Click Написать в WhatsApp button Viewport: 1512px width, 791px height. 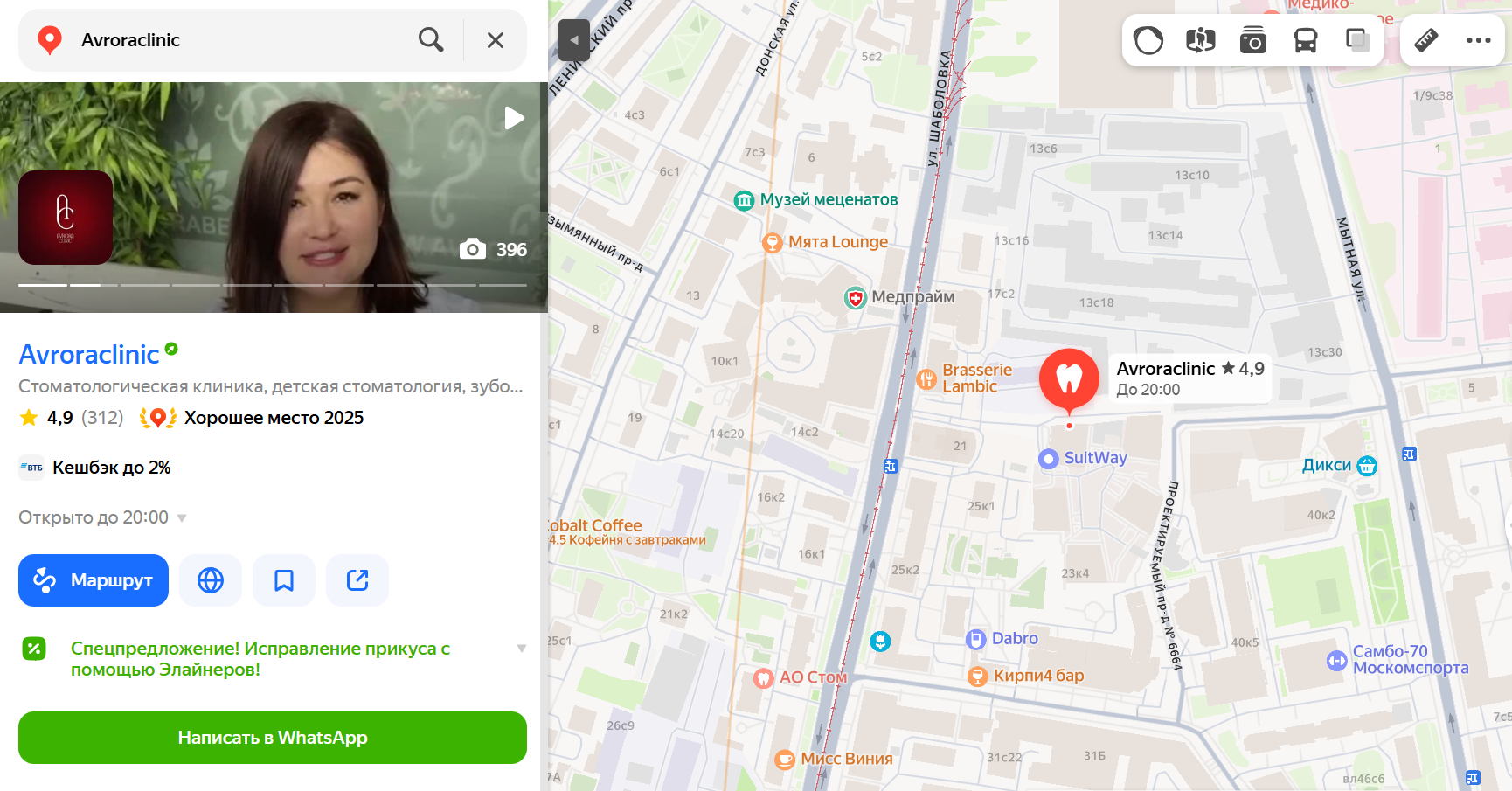tap(273, 738)
